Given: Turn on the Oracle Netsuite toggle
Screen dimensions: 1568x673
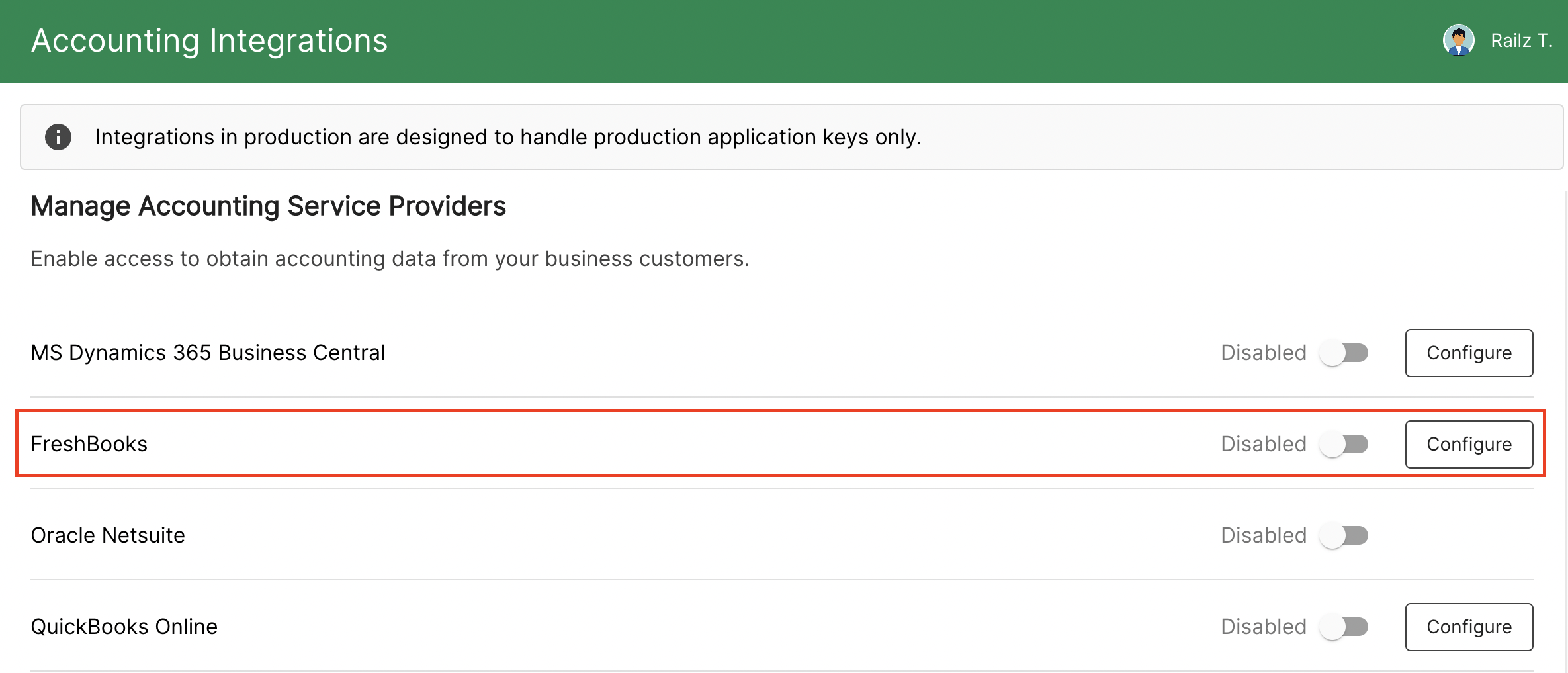Looking at the screenshot, I should 1344,535.
